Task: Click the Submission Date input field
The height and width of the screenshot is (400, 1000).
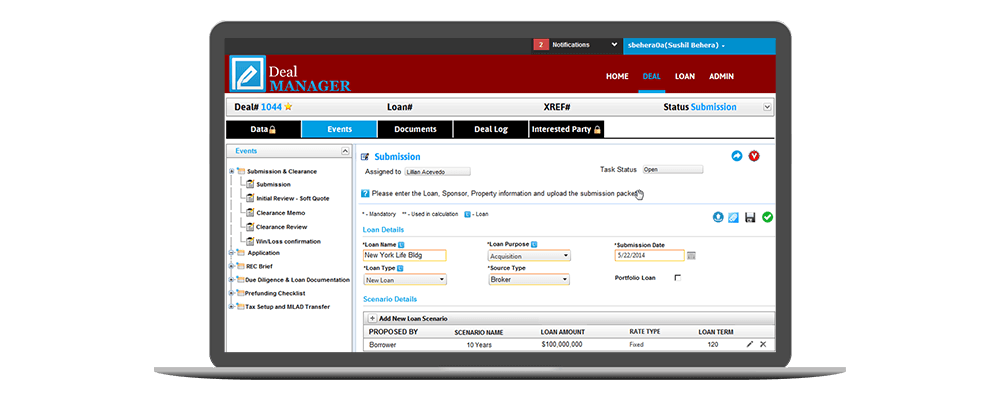Action: (649, 255)
